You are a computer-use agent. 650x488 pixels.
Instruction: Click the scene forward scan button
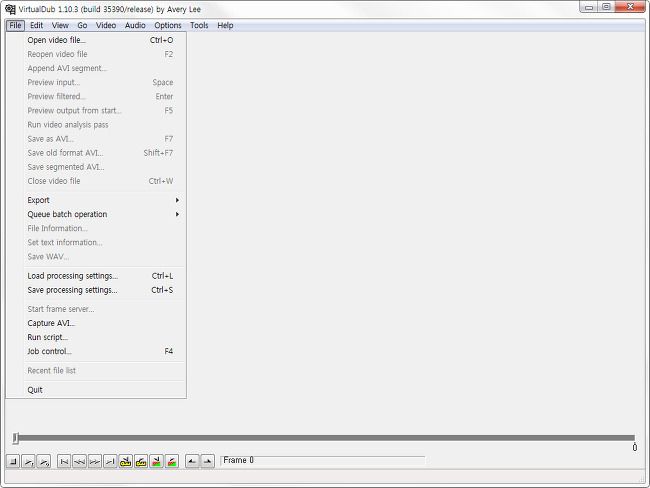[172, 461]
